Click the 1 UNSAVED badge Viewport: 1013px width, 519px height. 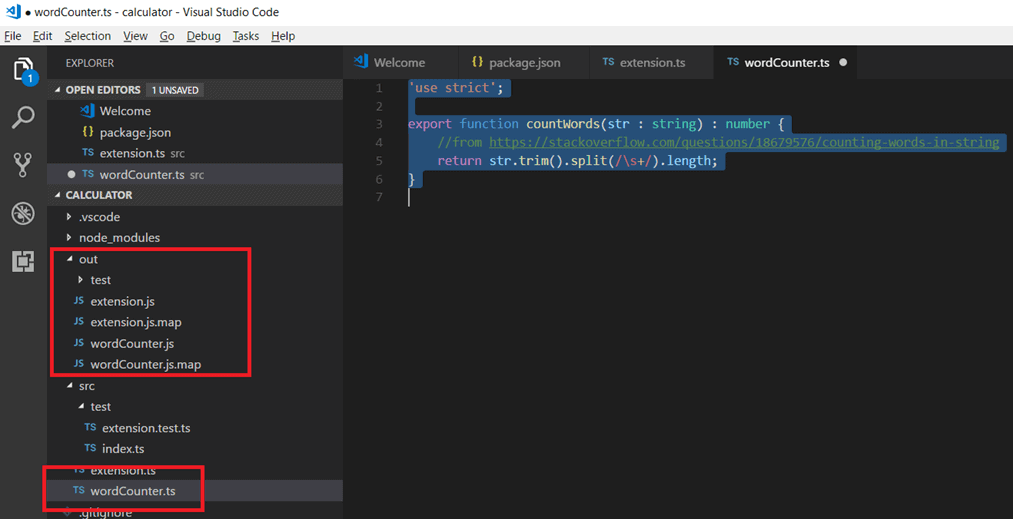[174, 90]
